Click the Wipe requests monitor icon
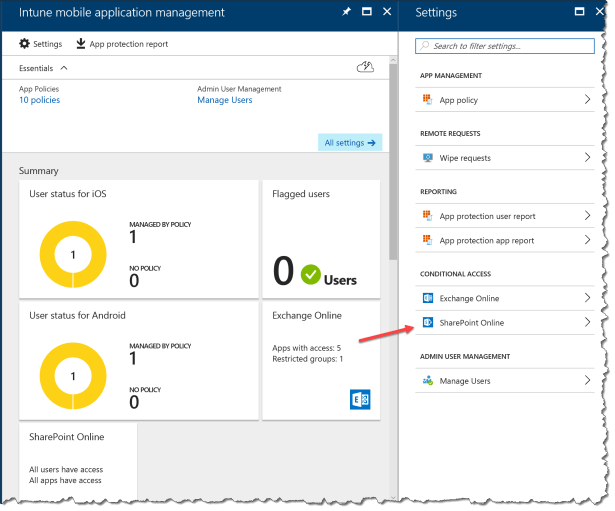The width and height of the screenshot is (615, 511). click(428, 158)
